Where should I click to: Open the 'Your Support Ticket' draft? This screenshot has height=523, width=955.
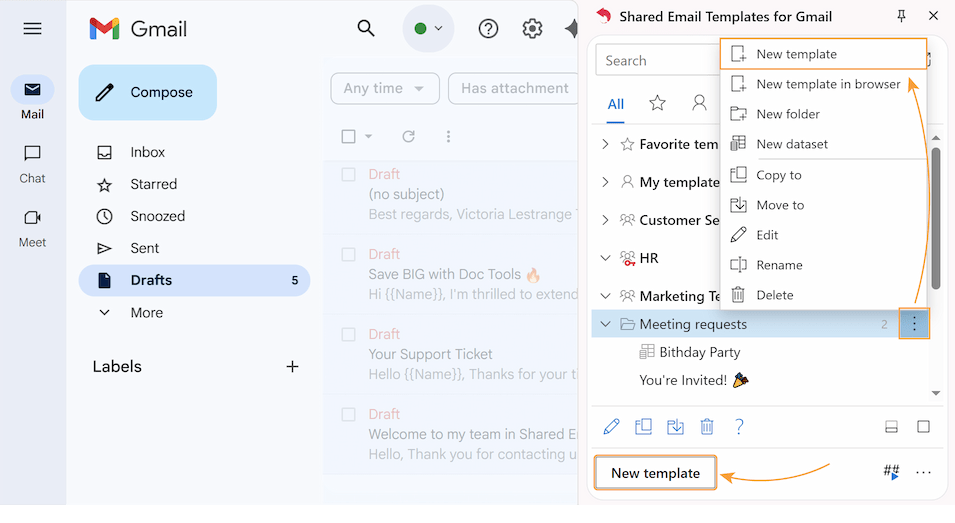click(451, 354)
